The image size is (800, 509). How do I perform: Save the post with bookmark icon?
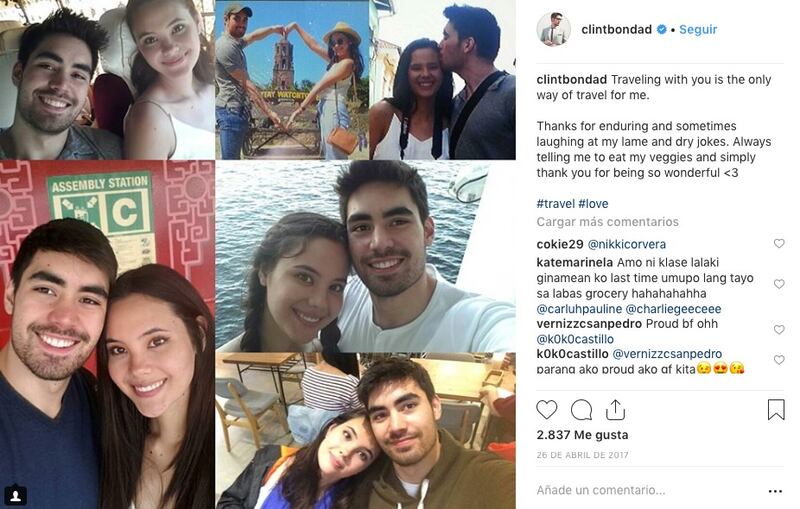pyautogui.click(x=776, y=410)
